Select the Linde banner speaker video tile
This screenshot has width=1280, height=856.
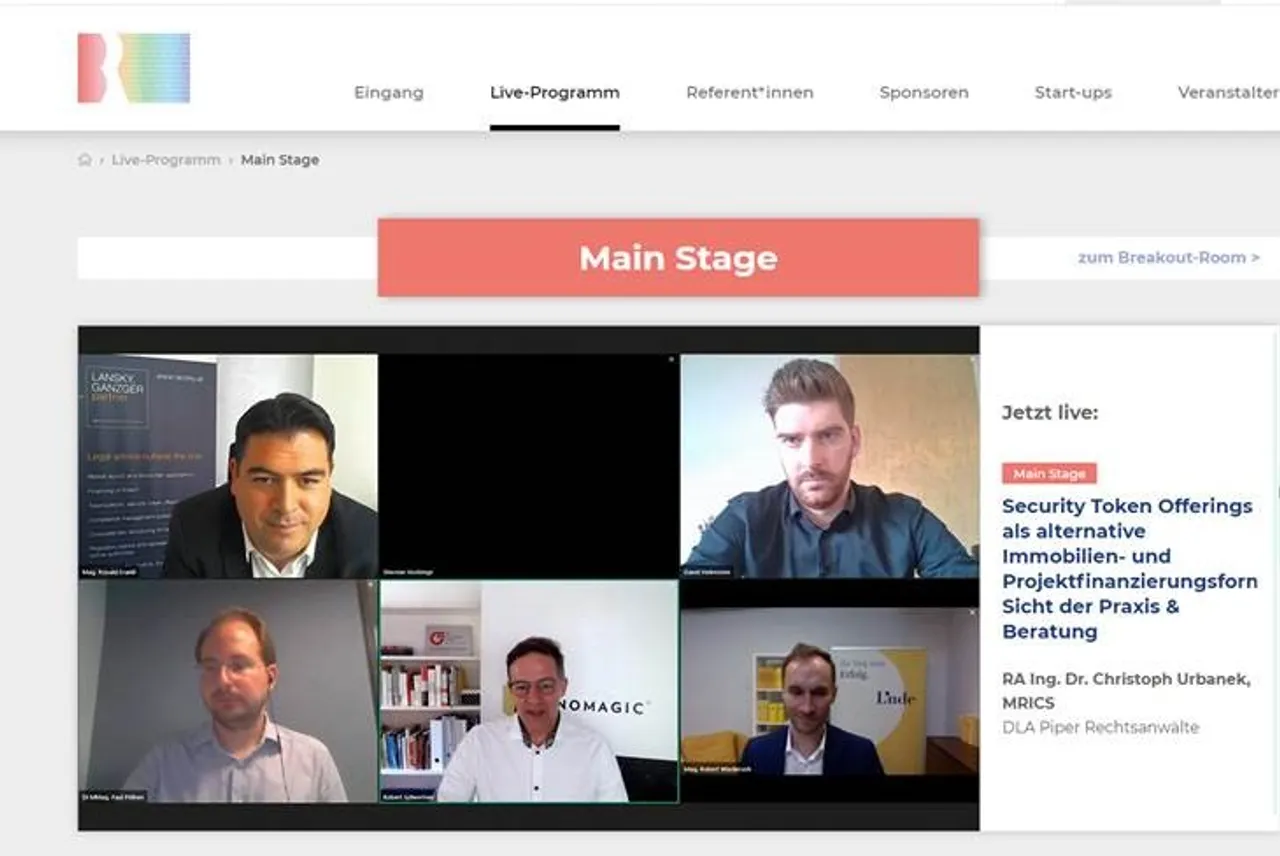[830, 692]
